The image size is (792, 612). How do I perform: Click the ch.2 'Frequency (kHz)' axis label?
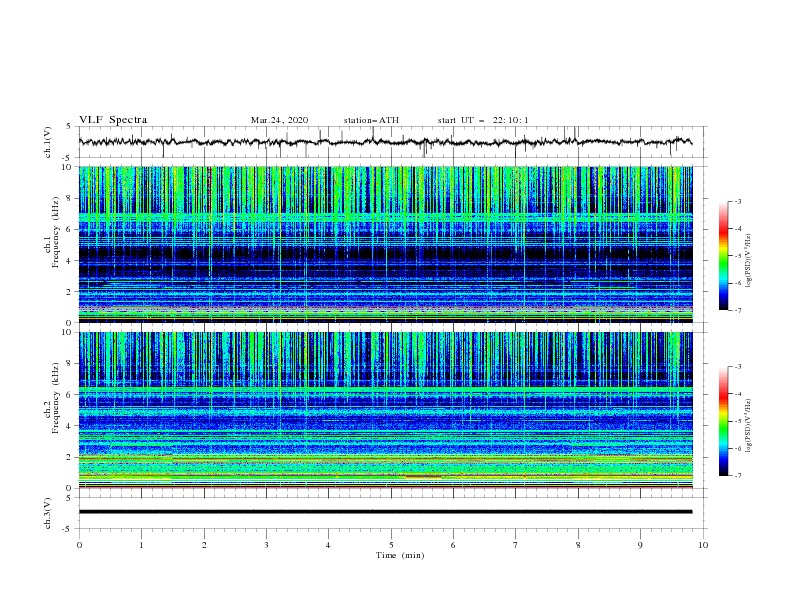pos(56,397)
